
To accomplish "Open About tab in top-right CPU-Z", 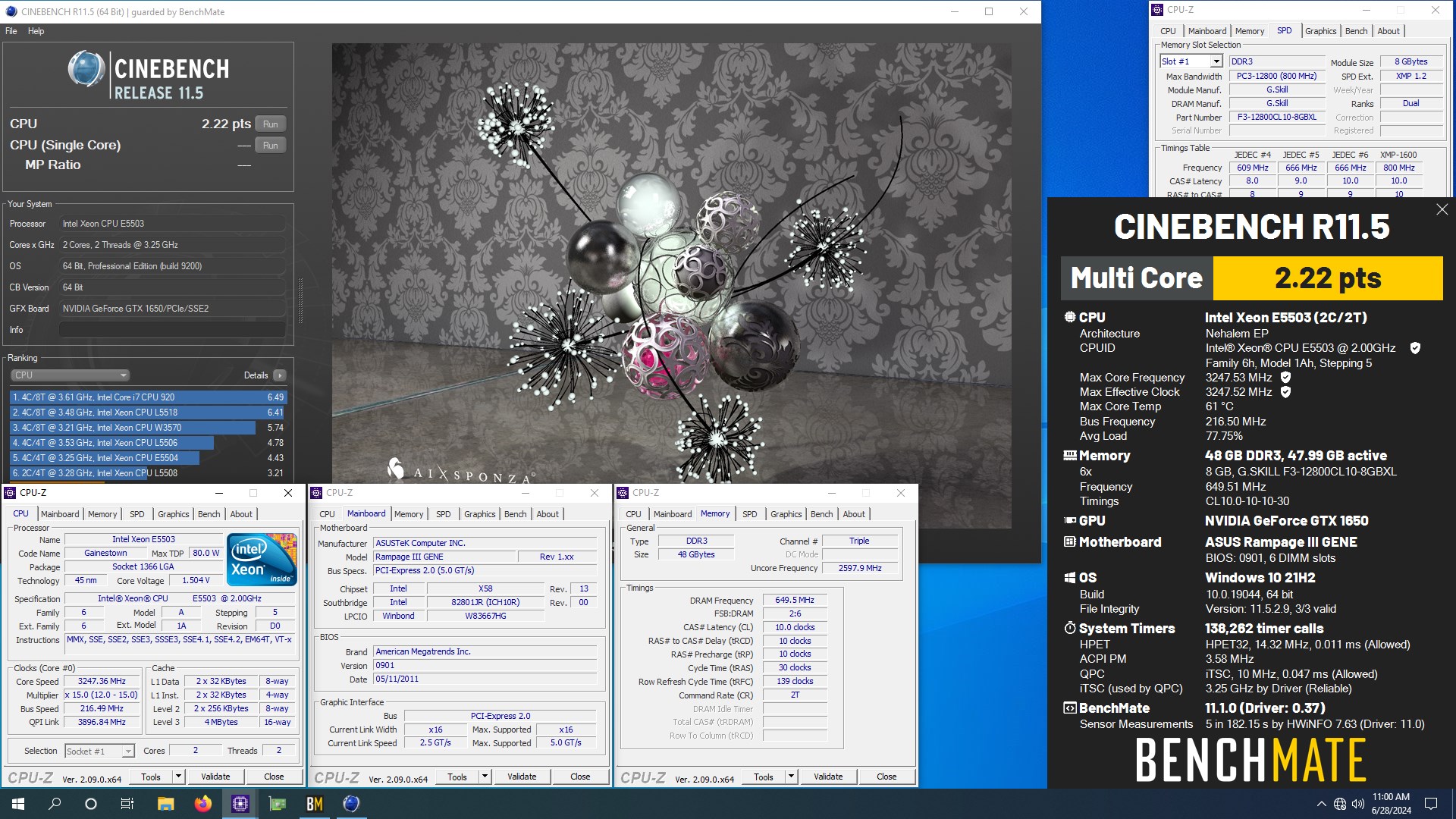I will click(x=1389, y=31).
